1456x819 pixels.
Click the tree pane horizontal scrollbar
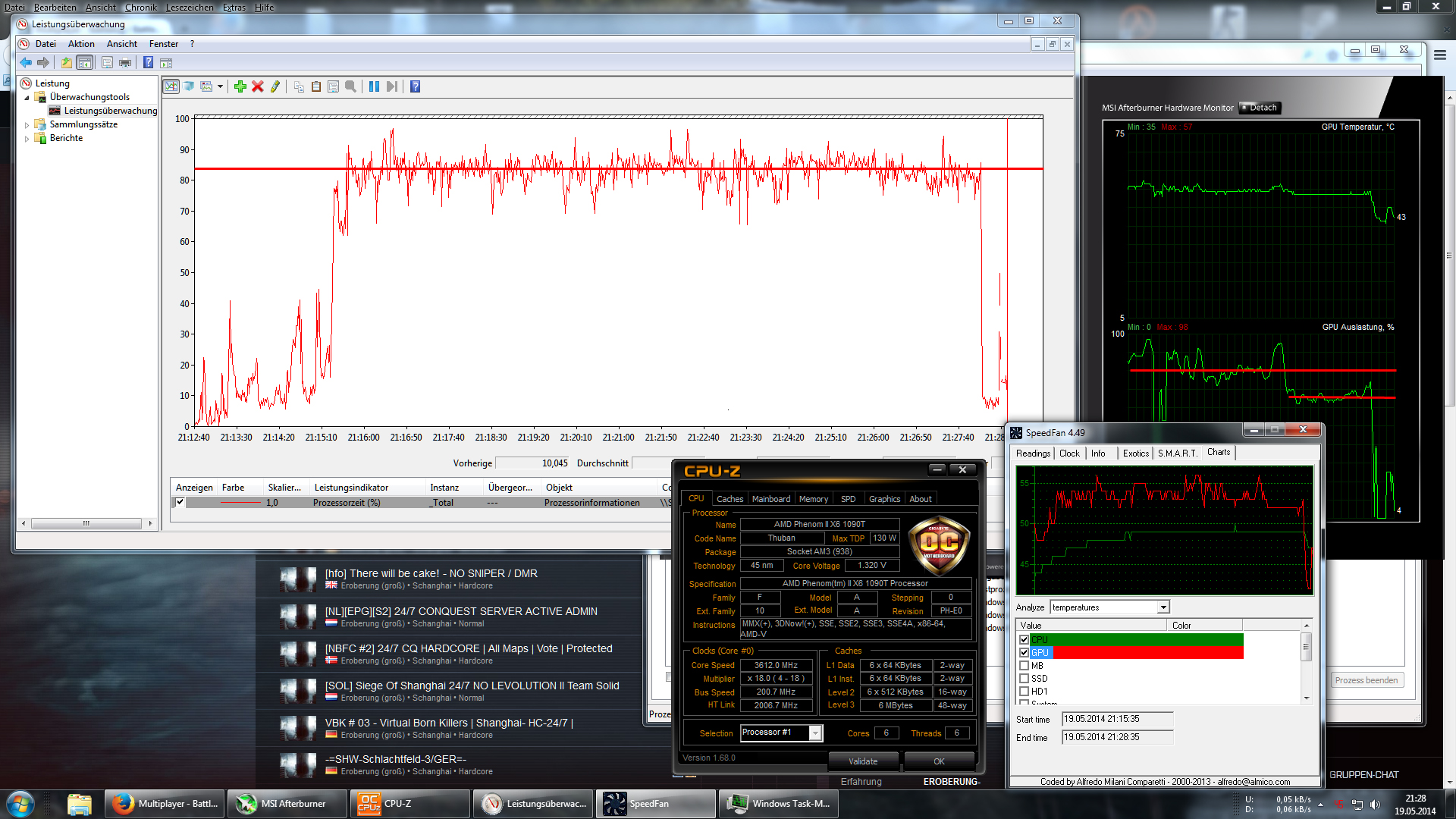[86, 523]
